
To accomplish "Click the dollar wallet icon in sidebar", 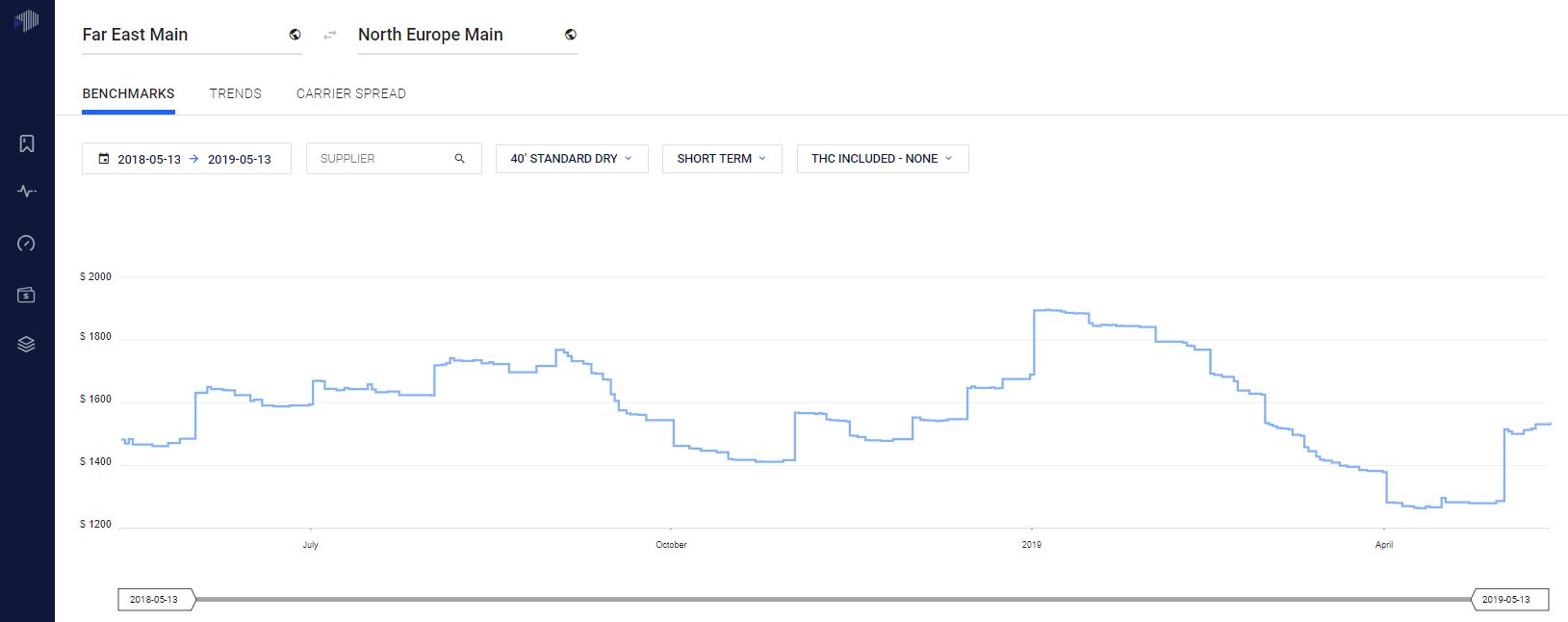I will 27,295.
